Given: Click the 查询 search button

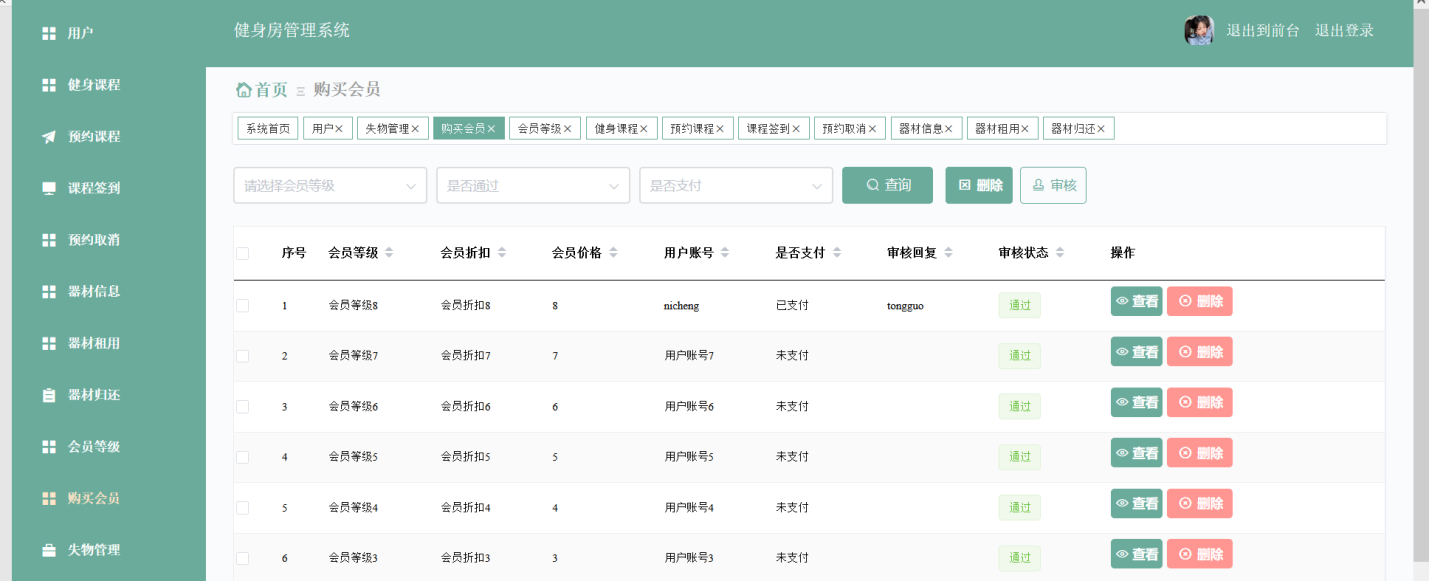Looking at the screenshot, I should point(887,185).
